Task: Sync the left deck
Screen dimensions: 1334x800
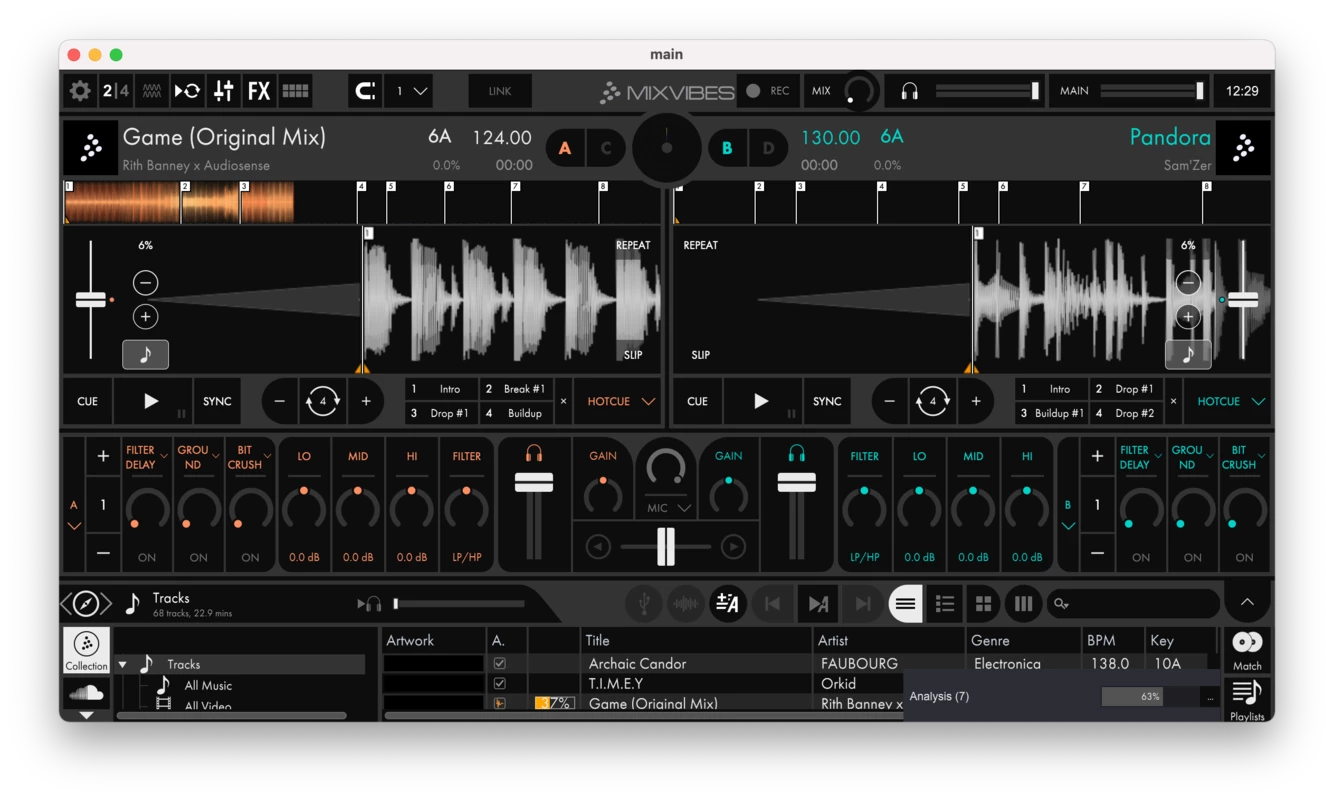Action: pos(217,401)
